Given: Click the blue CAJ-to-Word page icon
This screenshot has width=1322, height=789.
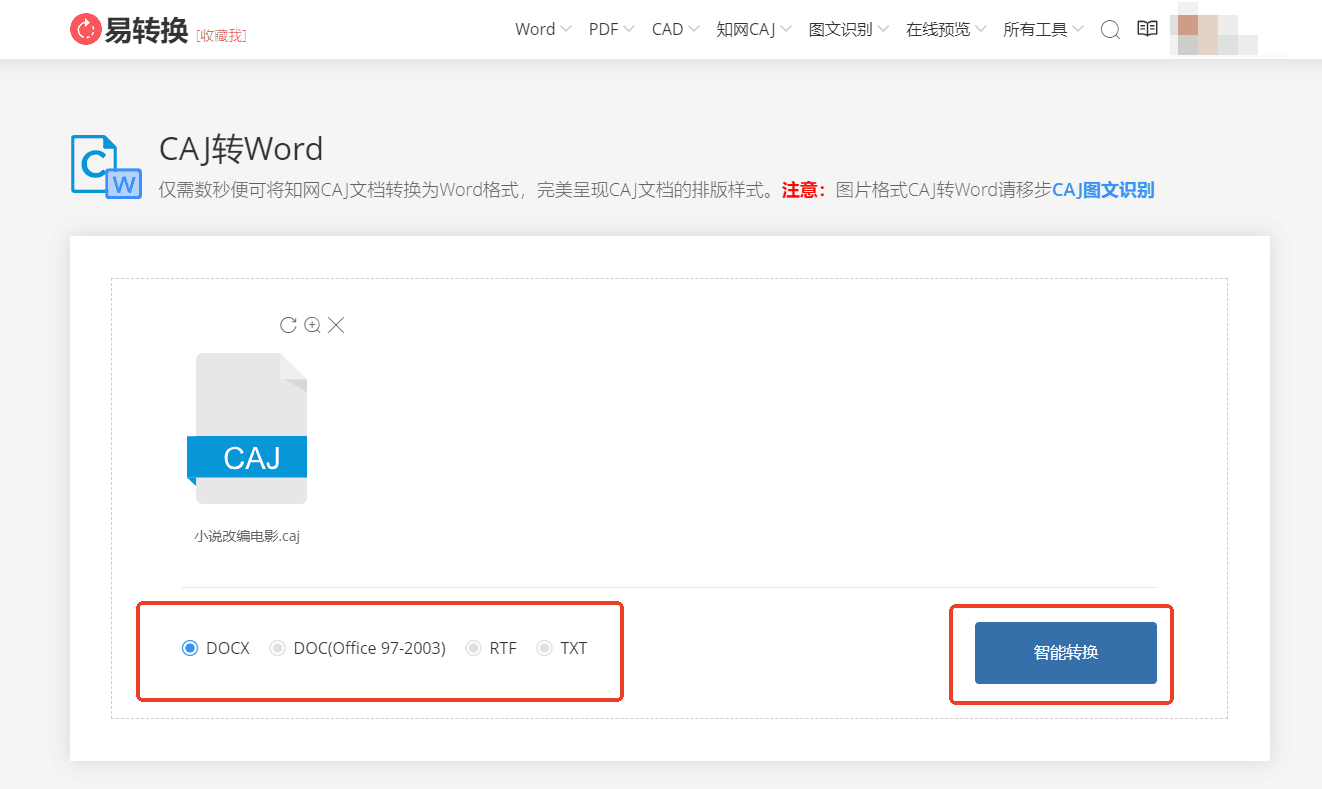Looking at the screenshot, I should [105, 164].
